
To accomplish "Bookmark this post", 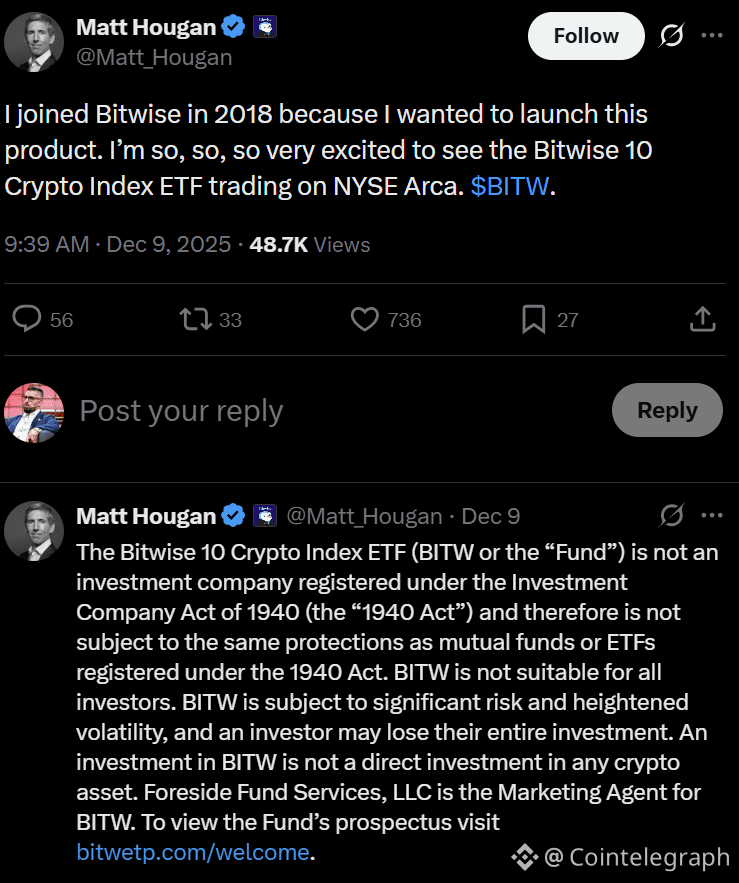I will pyautogui.click(x=533, y=320).
